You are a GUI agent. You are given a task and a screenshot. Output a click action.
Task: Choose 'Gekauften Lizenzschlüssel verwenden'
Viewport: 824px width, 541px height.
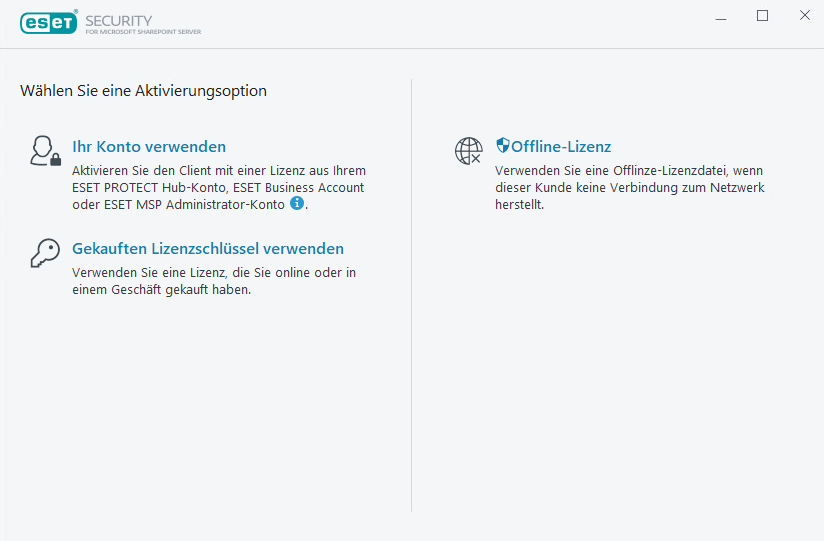(208, 249)
